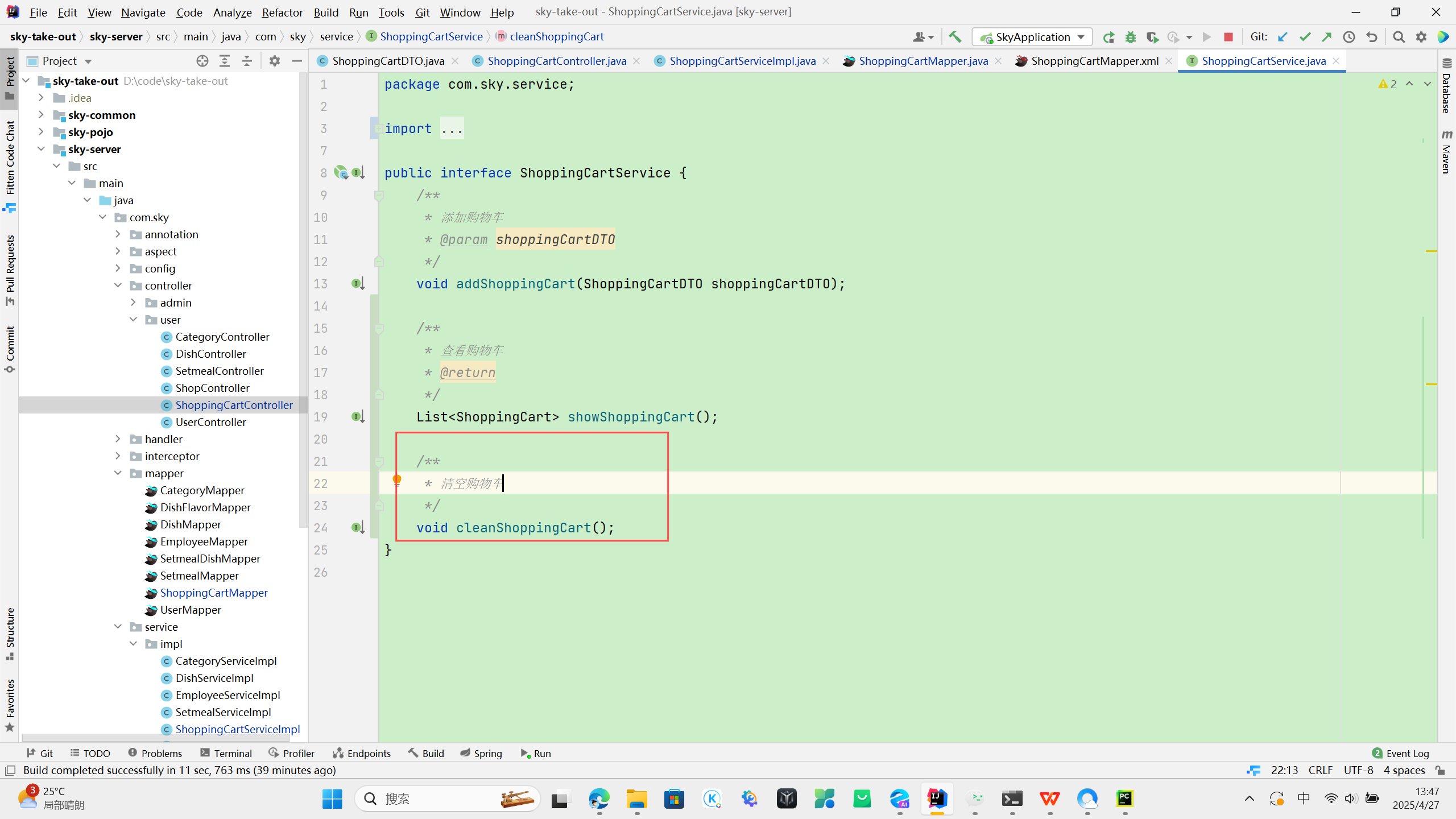Open the SkyApplication run configuration dropdown
This screenshot has width=1456, height=819.
coord(1032,37)
